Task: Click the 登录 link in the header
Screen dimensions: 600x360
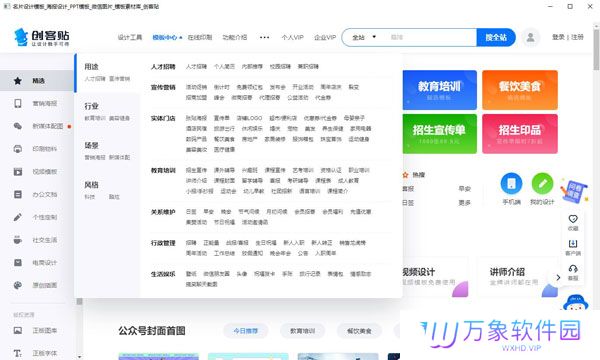Action: pos(558,37)
